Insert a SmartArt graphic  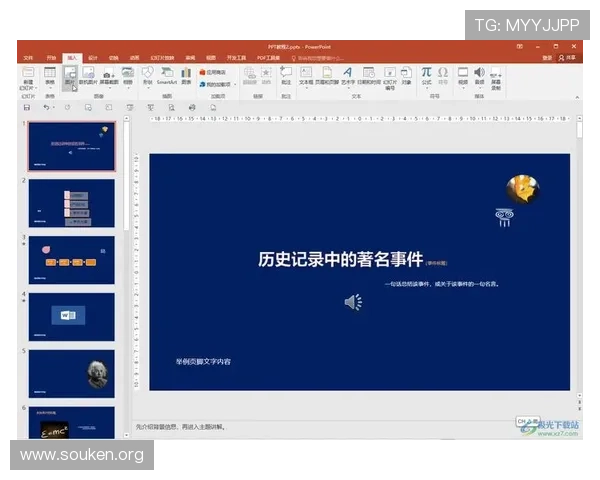(166, 76)
